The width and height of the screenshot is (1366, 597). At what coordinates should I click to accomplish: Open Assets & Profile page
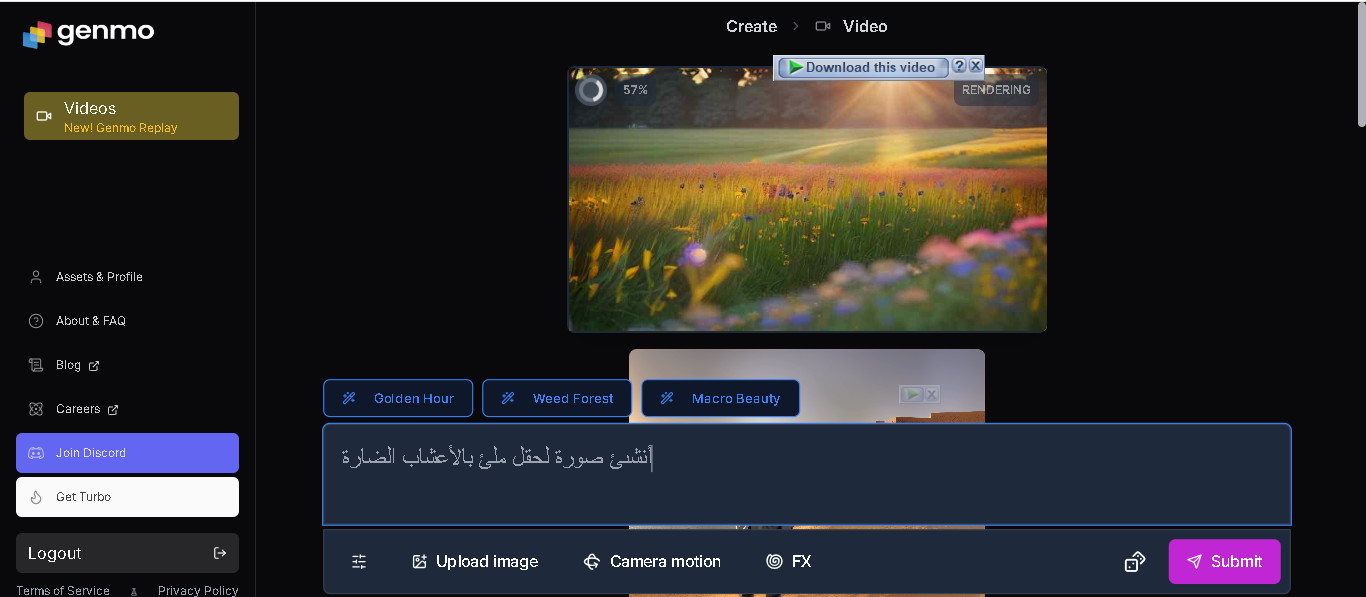[x=99, y=277]
